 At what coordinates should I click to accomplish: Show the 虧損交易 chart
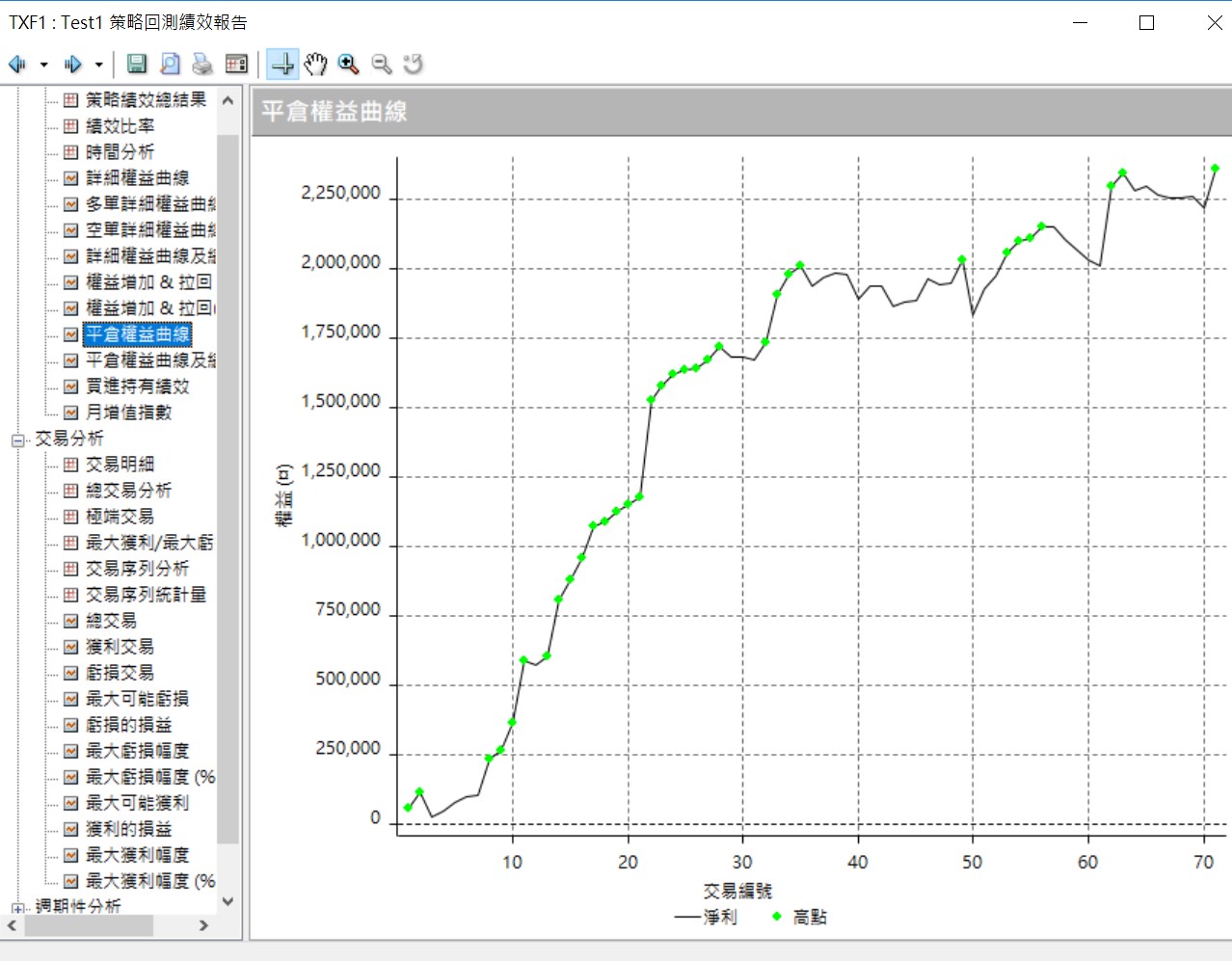(x=120, y=672)
